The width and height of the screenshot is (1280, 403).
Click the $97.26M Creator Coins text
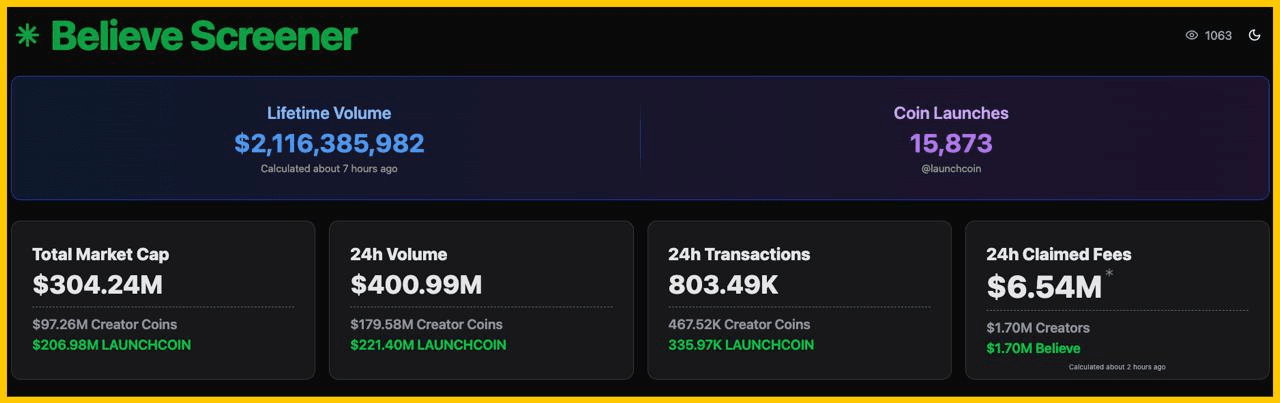pos(104,324)
